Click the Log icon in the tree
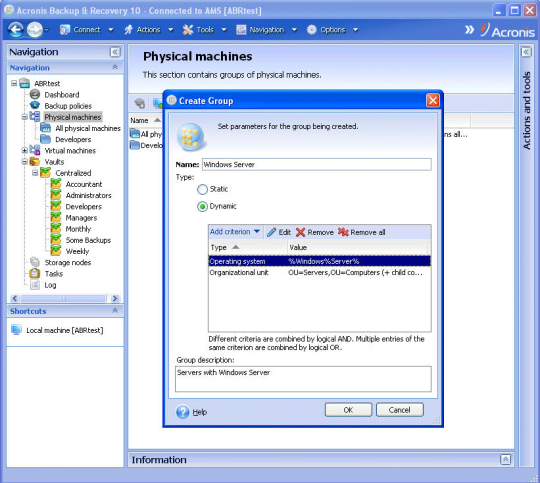This screenshot has width=540, height=483. (x=35, y=285)
